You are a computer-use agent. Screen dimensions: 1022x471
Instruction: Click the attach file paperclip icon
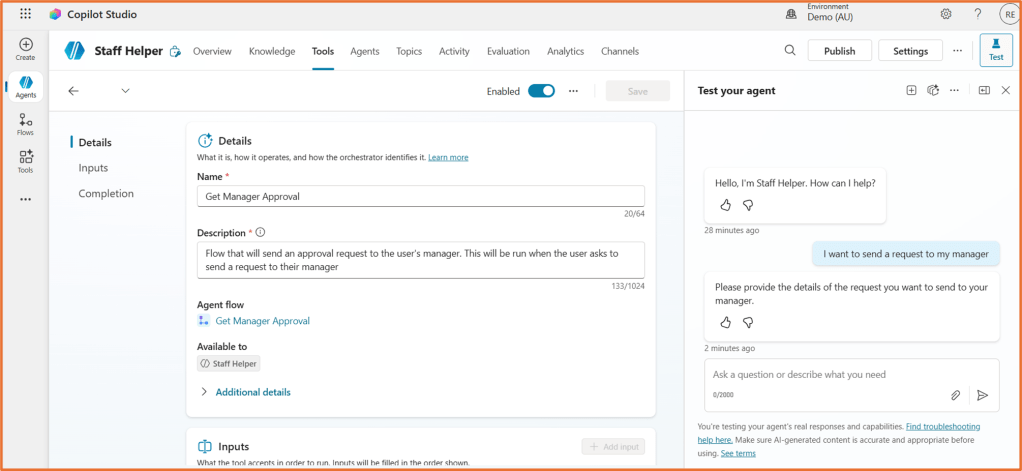click(x=955, y=395)
